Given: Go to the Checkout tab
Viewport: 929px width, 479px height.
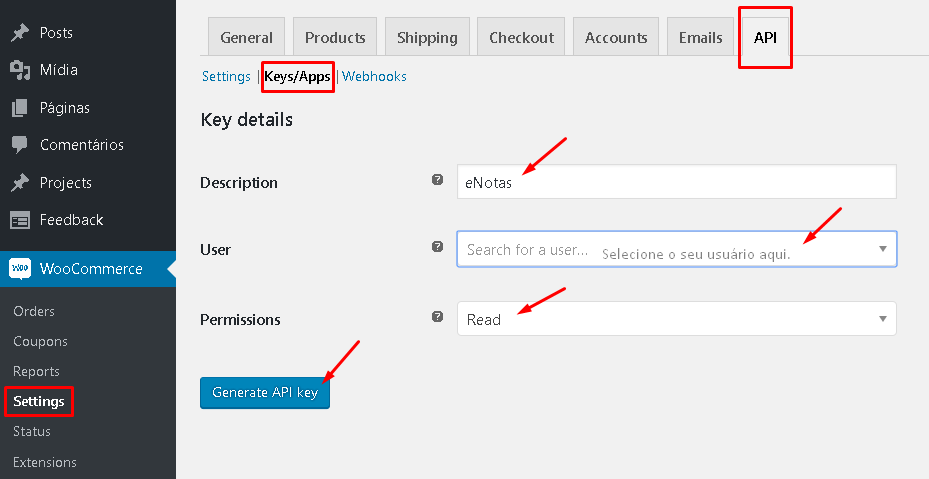Looking at the screenshot, I should click(x=521, y=37).
